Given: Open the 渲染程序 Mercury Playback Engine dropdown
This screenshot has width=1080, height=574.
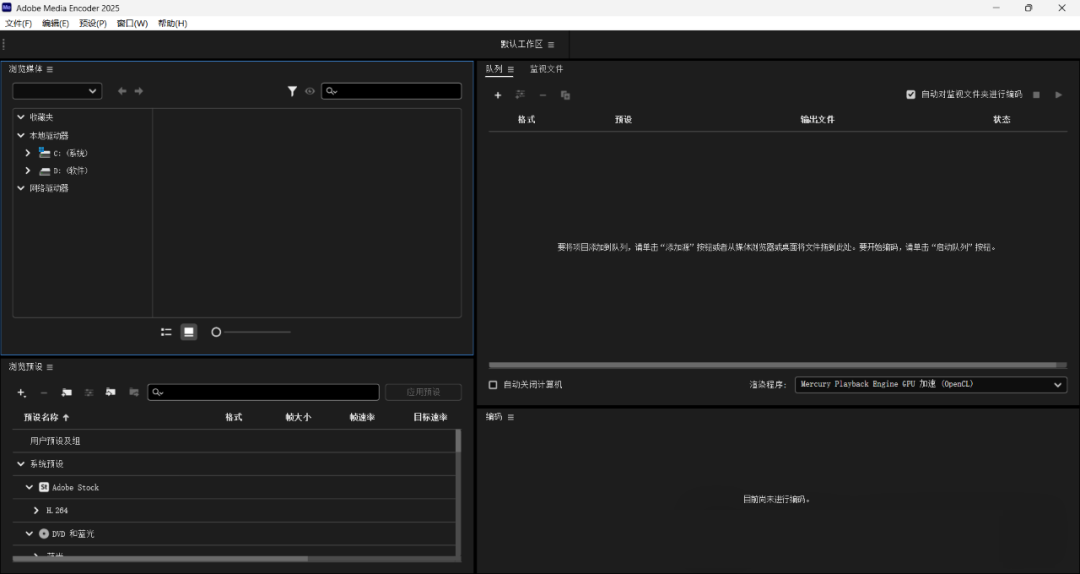Looking at the screenshot, I should [x=930, y=385].
